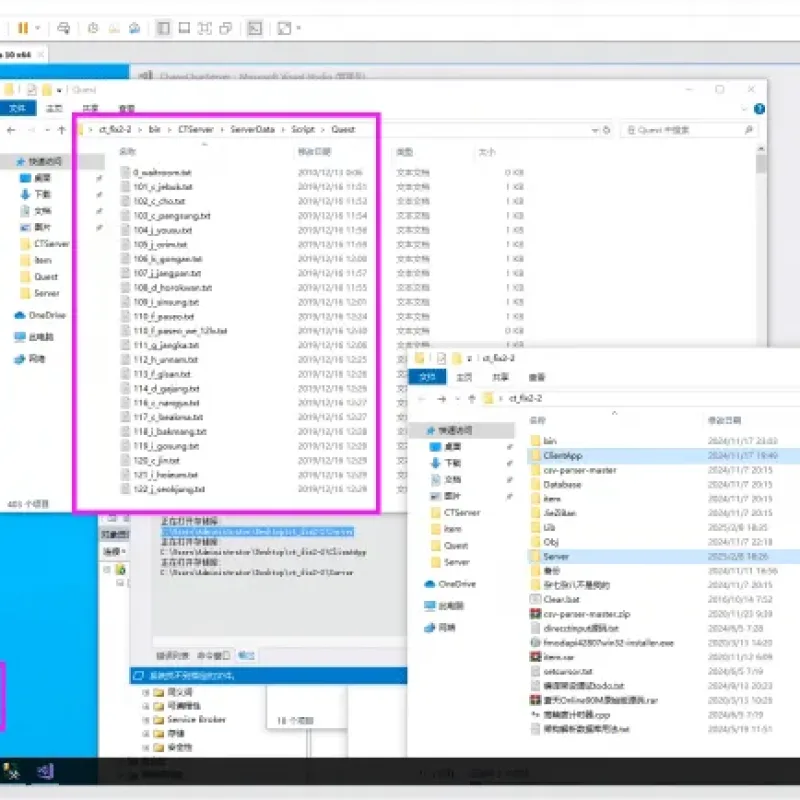
Task: Expand the fullscreen stretch options dropdown
Action: [298, 28]
